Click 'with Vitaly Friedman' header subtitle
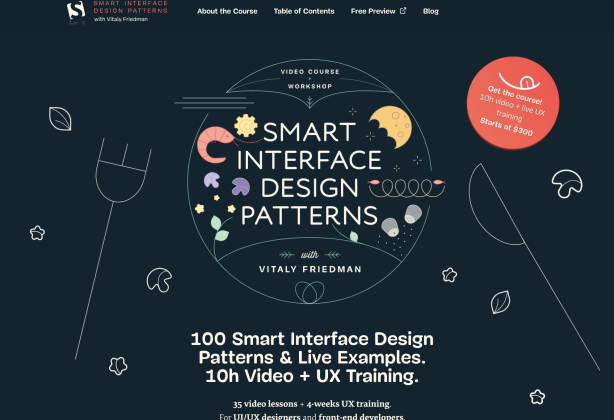Viewport: 614px width, 420px height. pos(121,19)
